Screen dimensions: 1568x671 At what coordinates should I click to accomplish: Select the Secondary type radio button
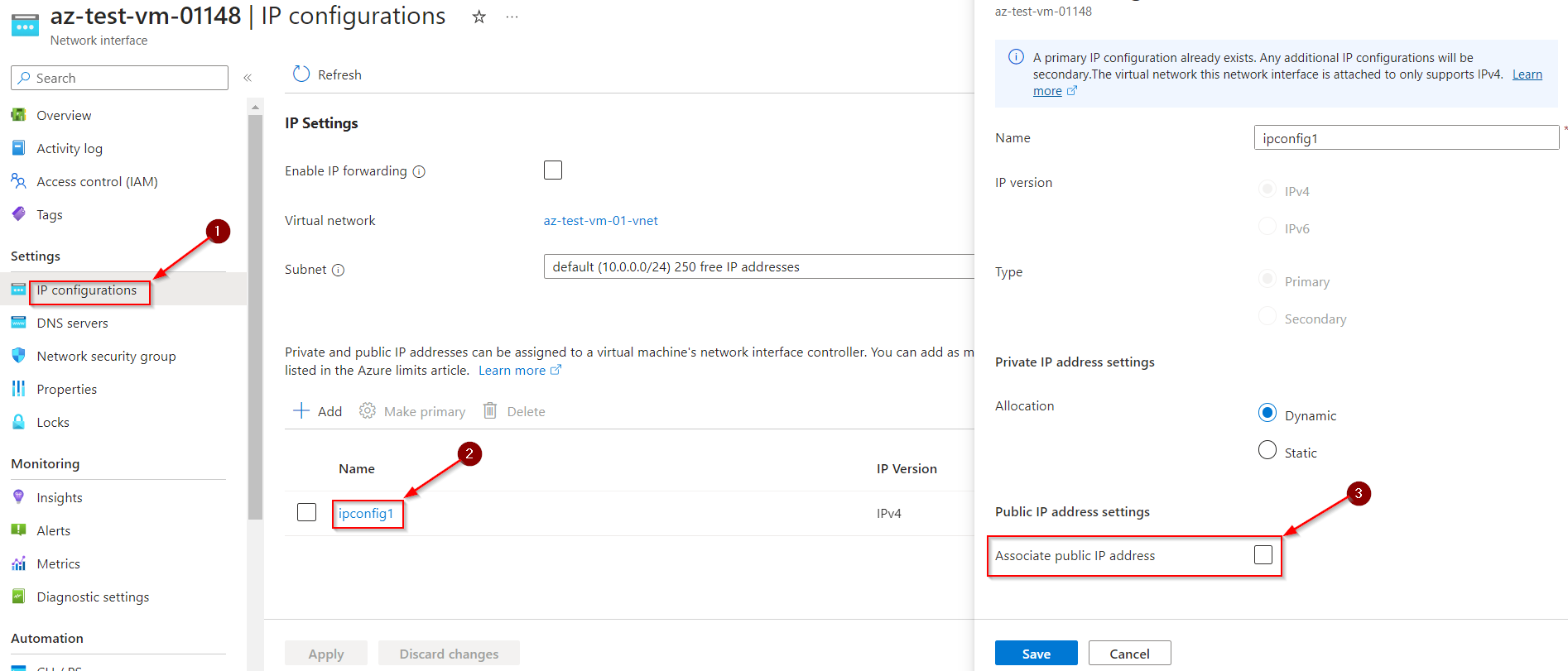(1267, 317)
